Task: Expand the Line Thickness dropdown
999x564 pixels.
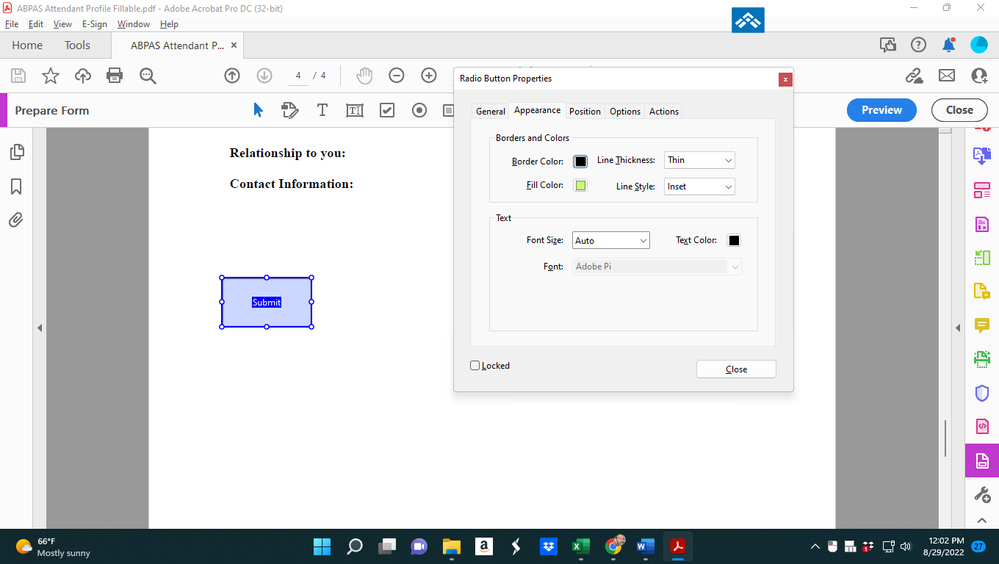Action: 700,160
